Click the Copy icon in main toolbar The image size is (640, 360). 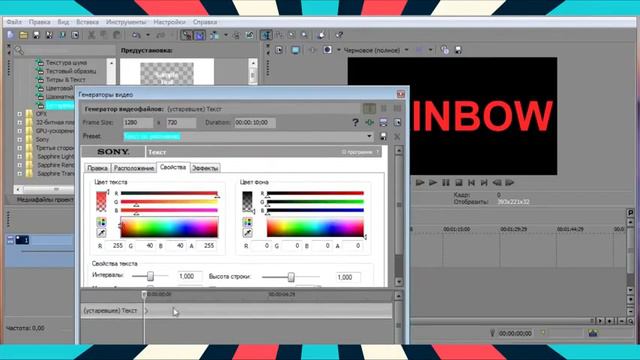tap(104, 35)
